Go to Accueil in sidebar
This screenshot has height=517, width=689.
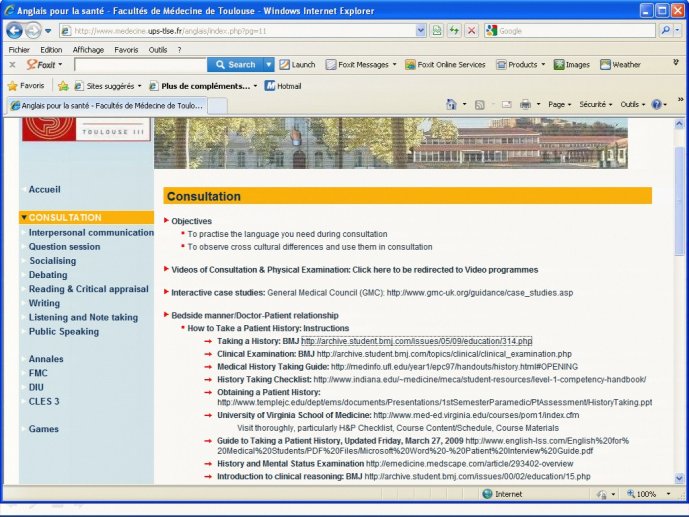pyautogui.click(x=44, y=189)
